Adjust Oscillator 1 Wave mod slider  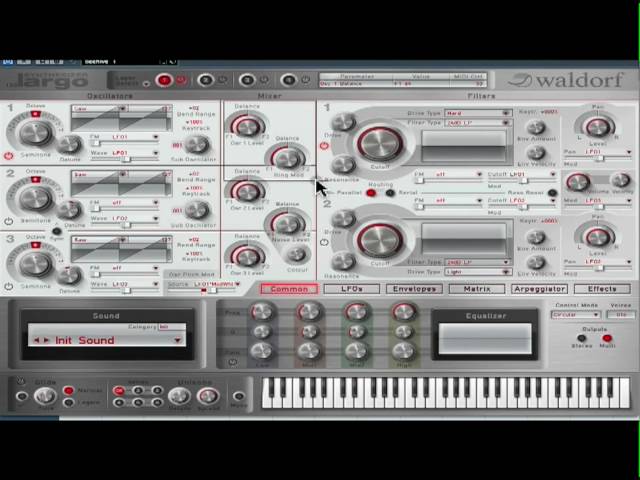124,159
